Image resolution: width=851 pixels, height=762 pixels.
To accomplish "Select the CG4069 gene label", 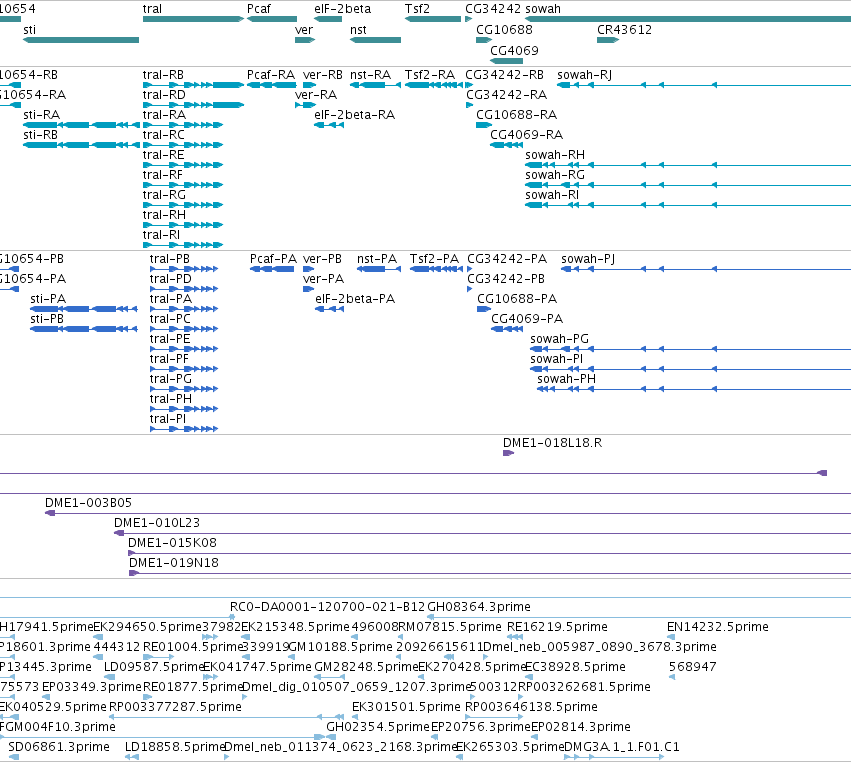I will click(x=514, y=50).
